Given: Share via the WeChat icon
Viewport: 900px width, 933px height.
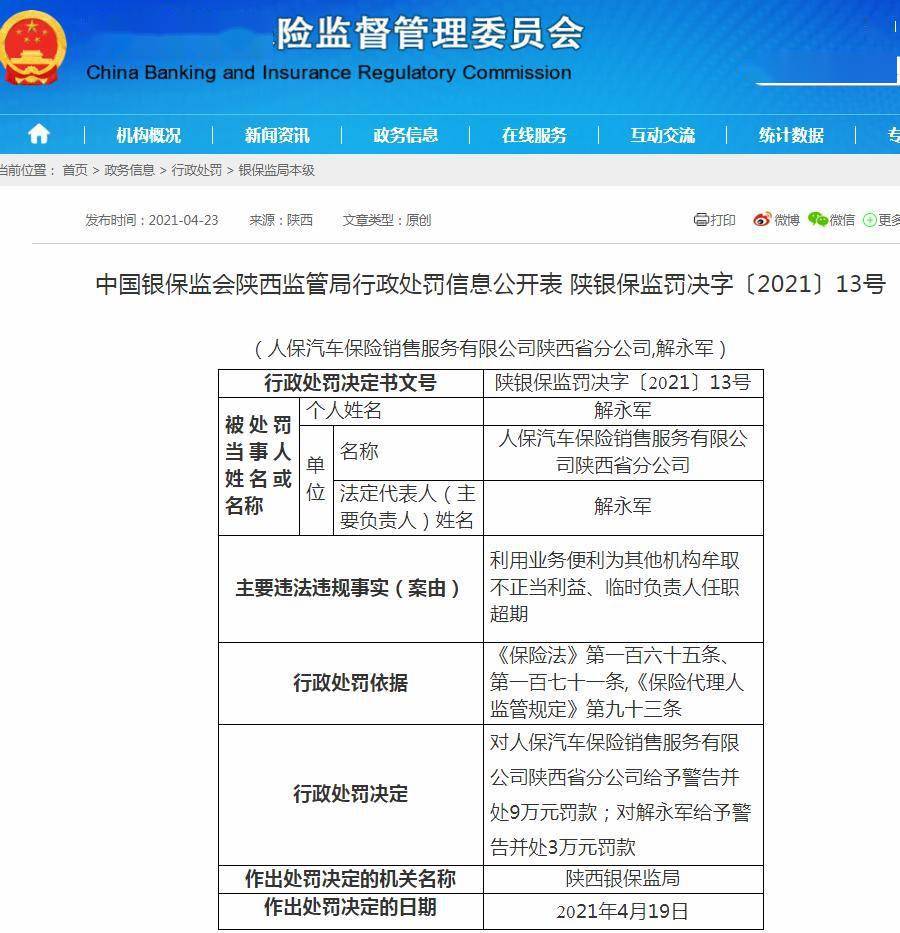Looking at the screenshot, I should tap(818, 220).
